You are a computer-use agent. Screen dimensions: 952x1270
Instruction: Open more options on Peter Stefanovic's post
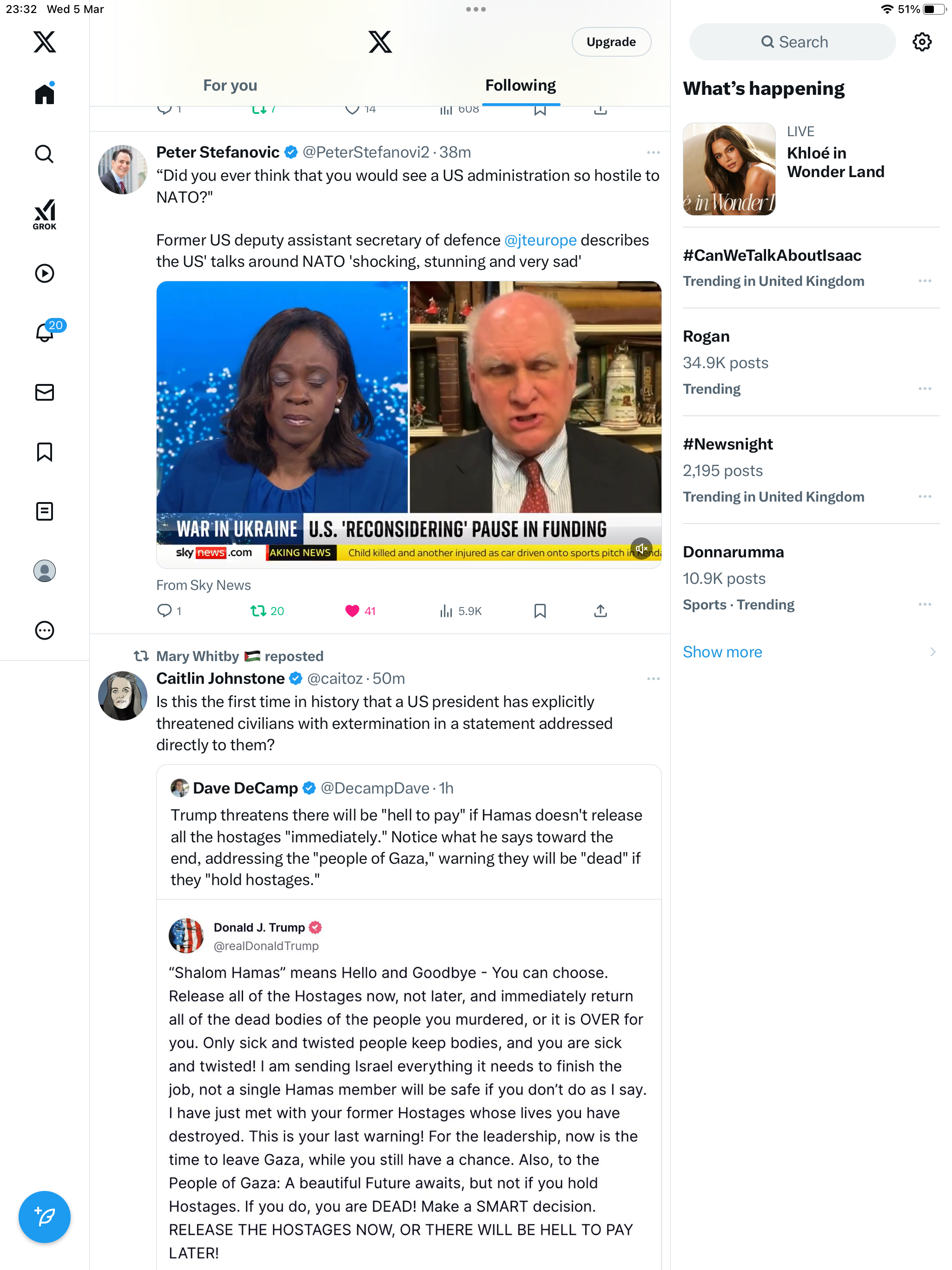pyautogui.click(x=653, y=152)
